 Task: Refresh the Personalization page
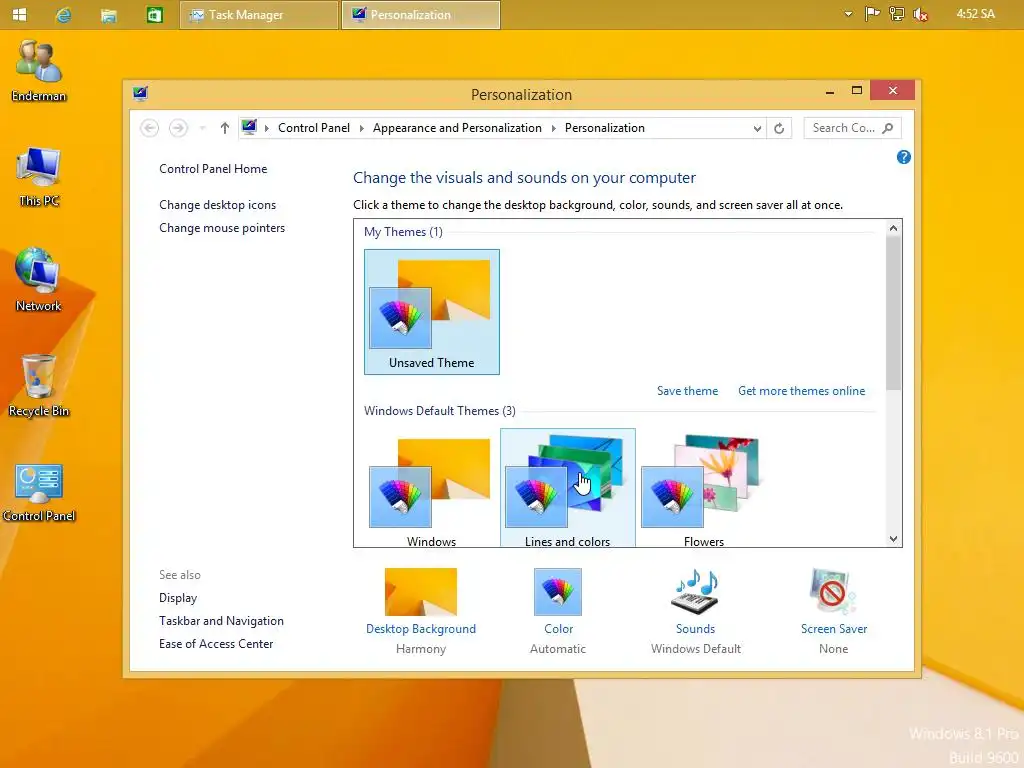[779, 128]
